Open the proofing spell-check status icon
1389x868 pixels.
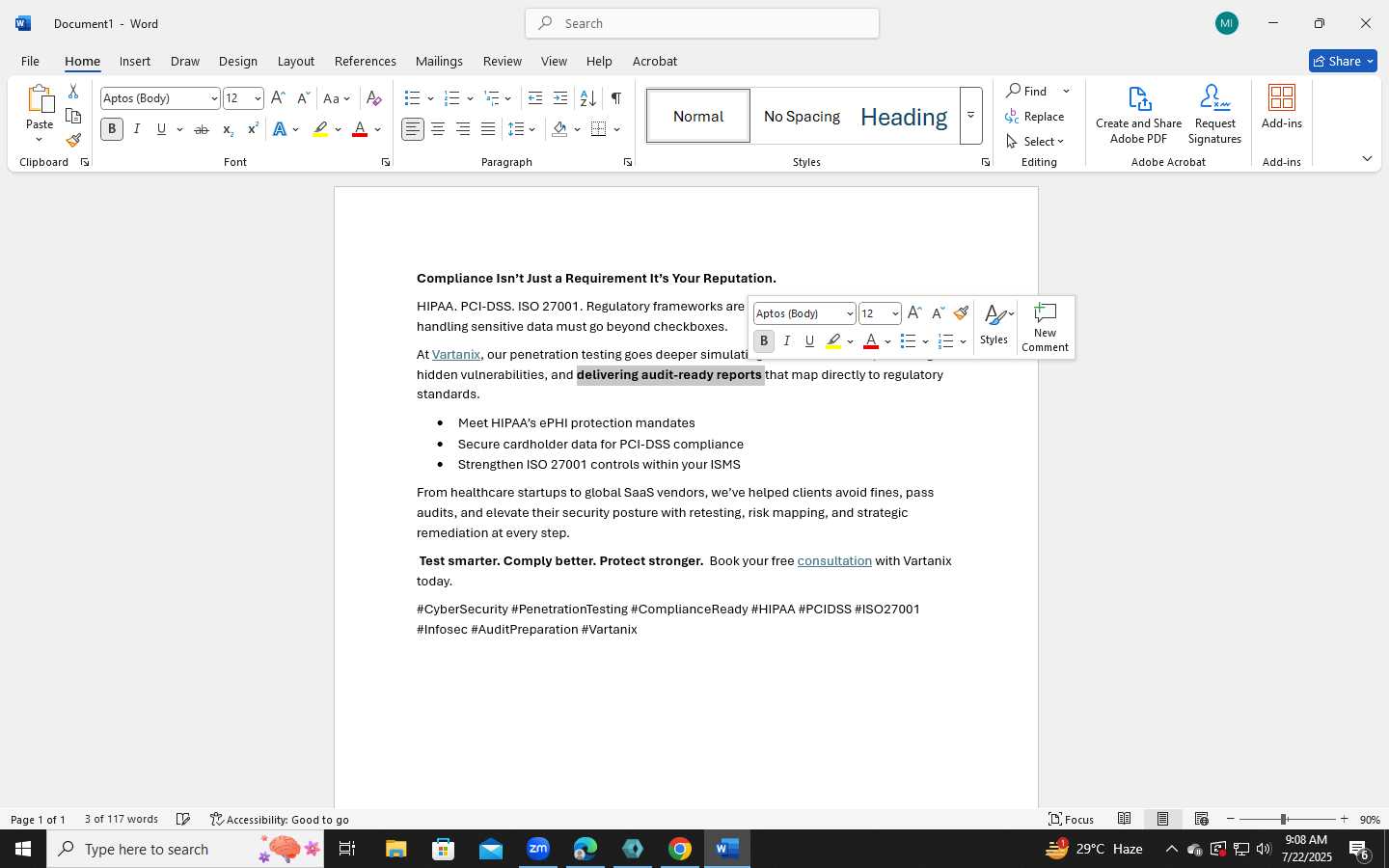click(183, 820)
